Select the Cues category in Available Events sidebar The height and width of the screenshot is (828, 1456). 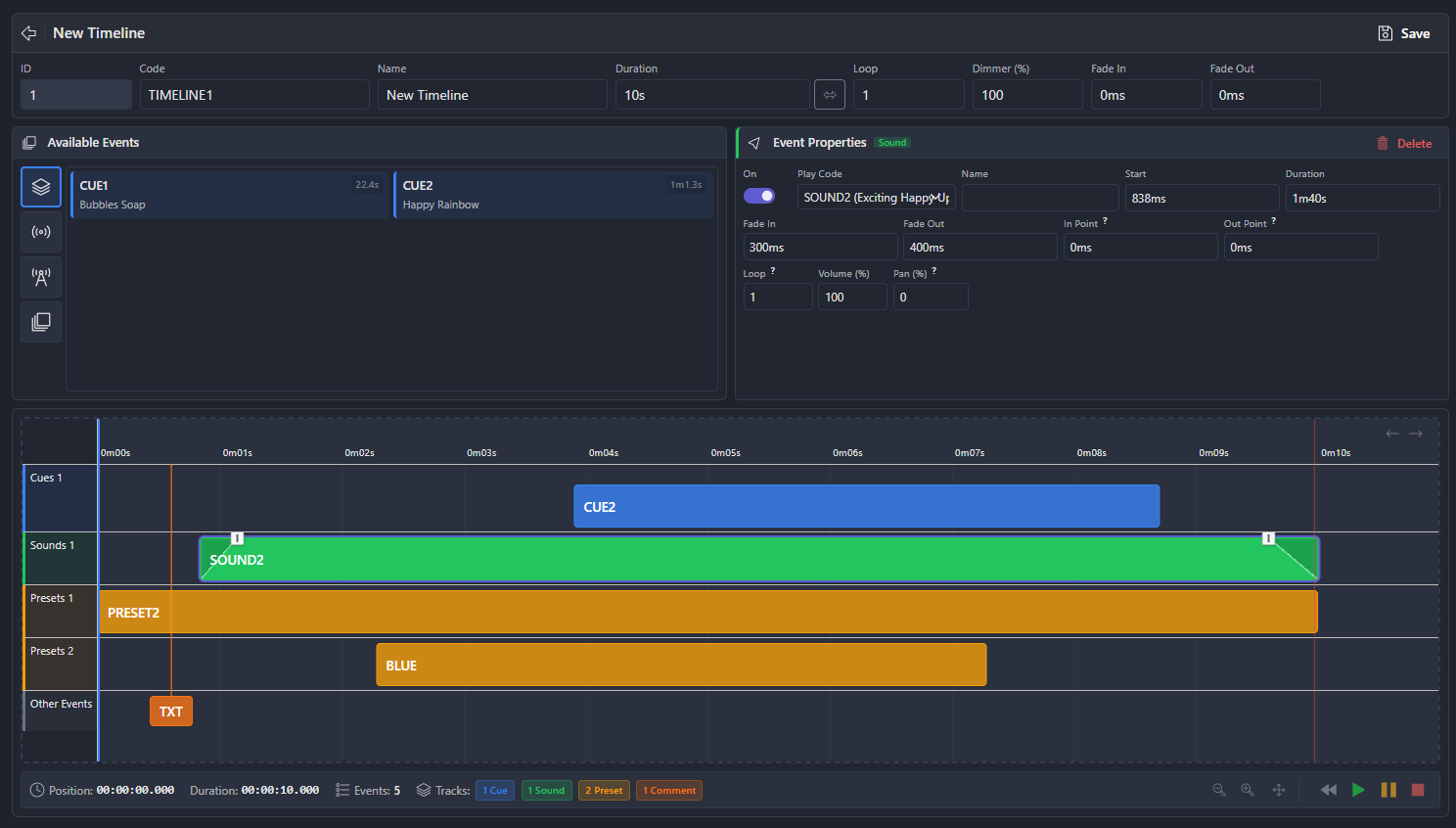point(40,187)
